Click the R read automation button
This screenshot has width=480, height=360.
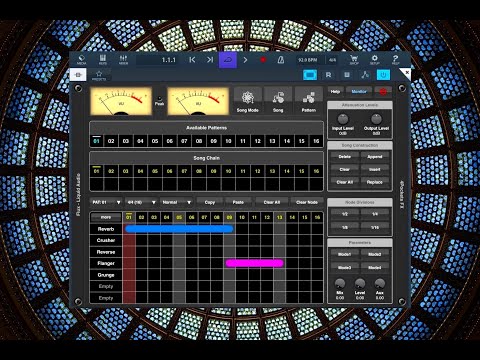pos(328,75)
